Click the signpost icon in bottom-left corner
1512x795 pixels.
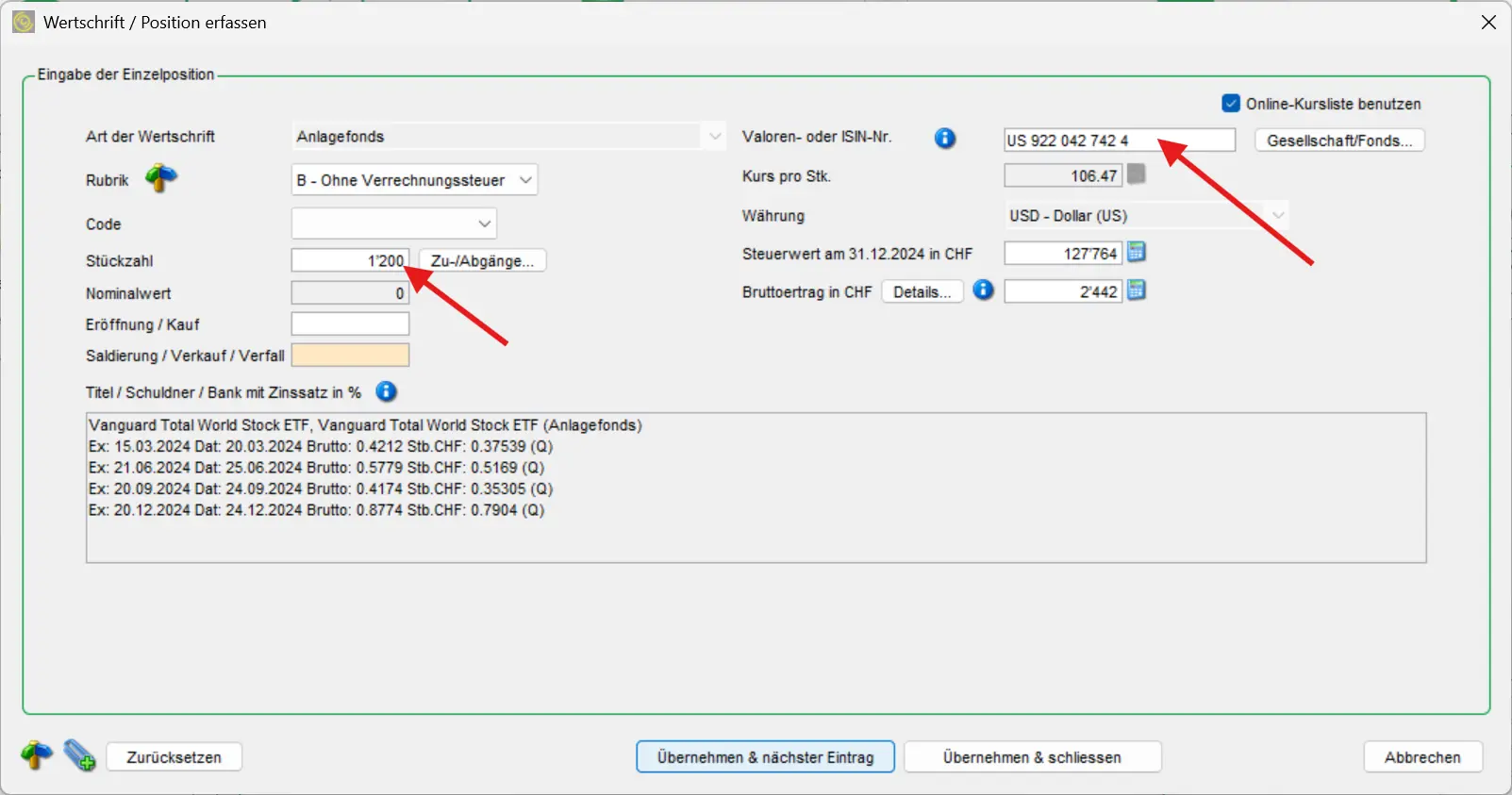click(37, 755)
